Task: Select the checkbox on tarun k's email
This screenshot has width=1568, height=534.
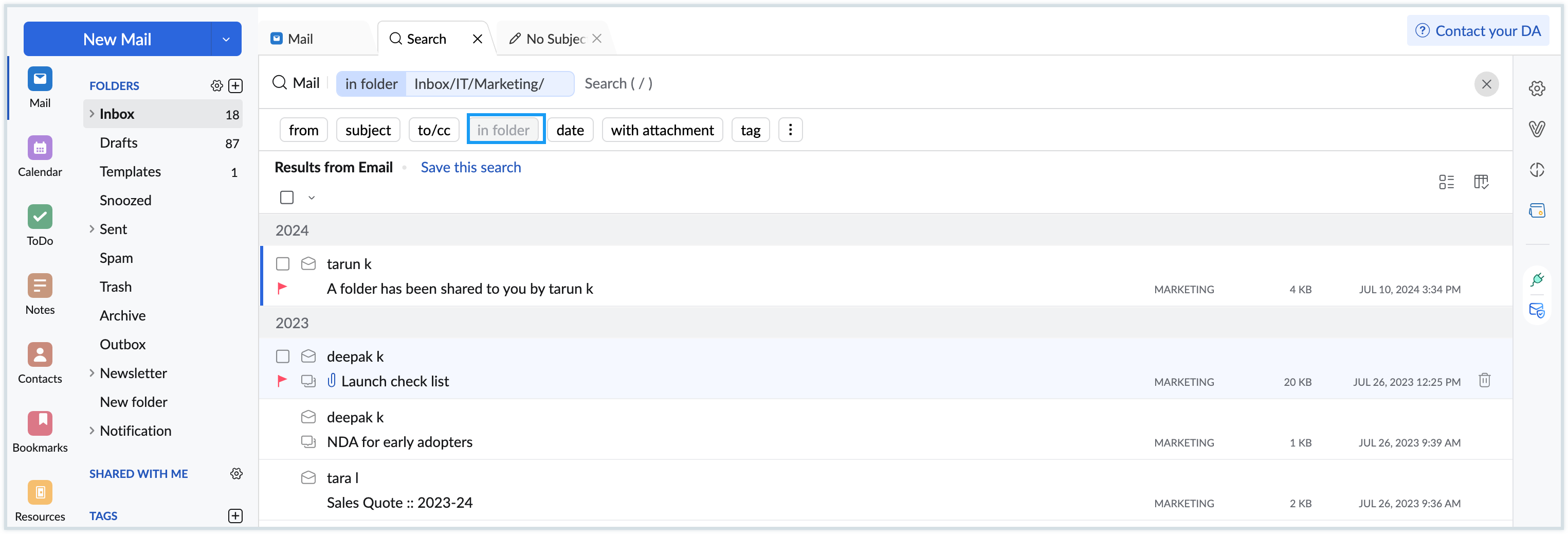Action: coord(282,263)
